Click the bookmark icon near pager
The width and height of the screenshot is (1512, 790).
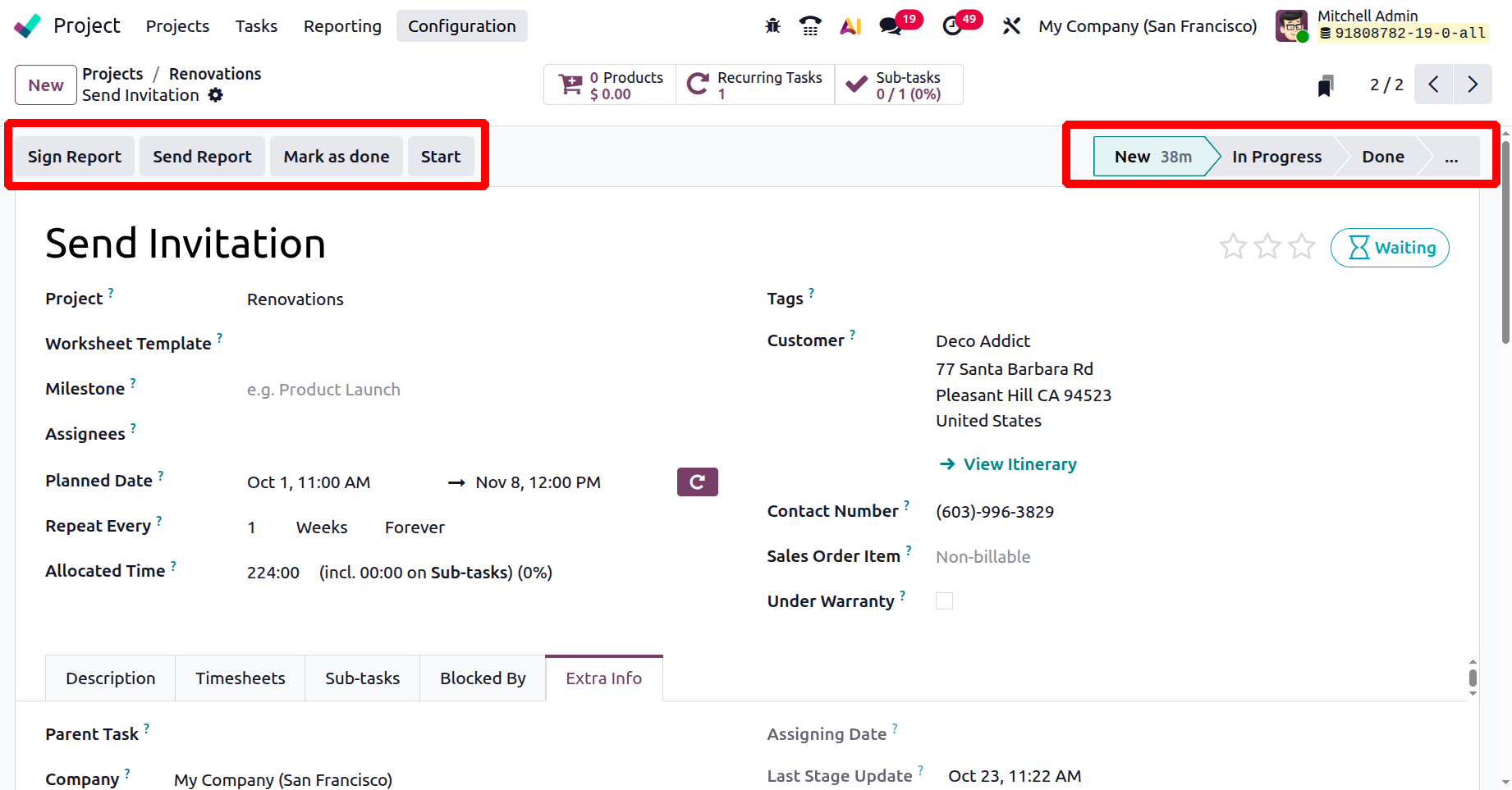point(1325,85)
